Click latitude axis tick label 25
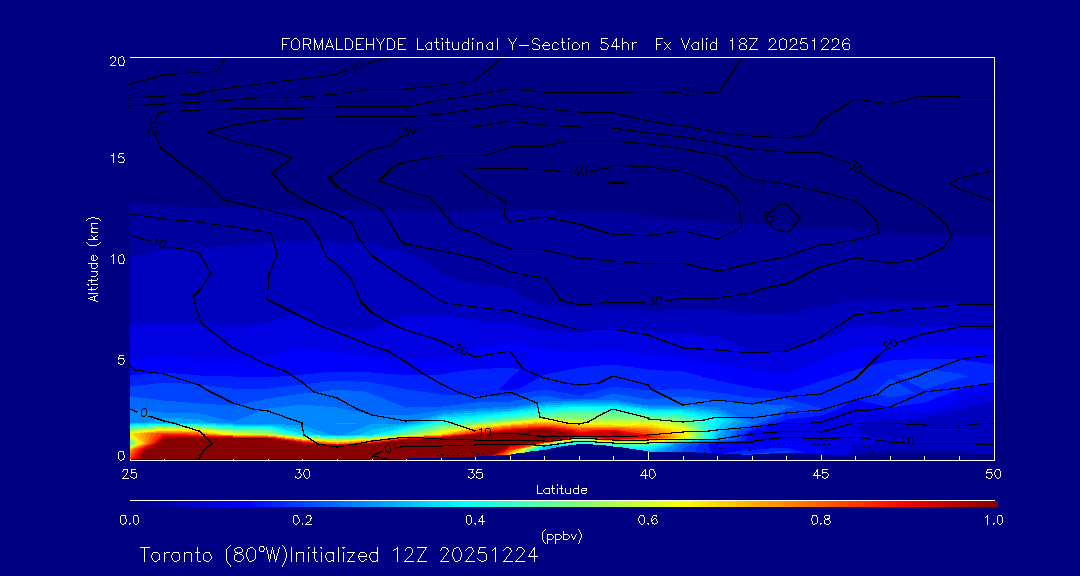 pyautogui.click(x=129, y=474)
